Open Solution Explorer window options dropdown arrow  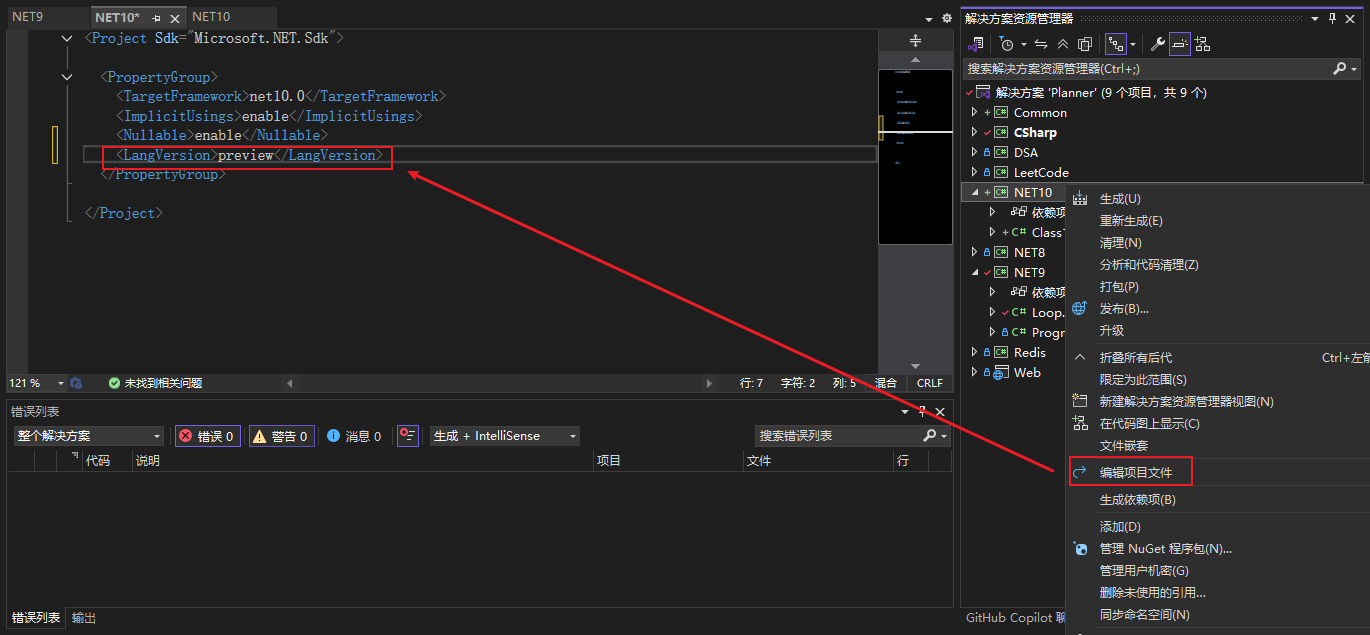click(x=1315, y=18)
